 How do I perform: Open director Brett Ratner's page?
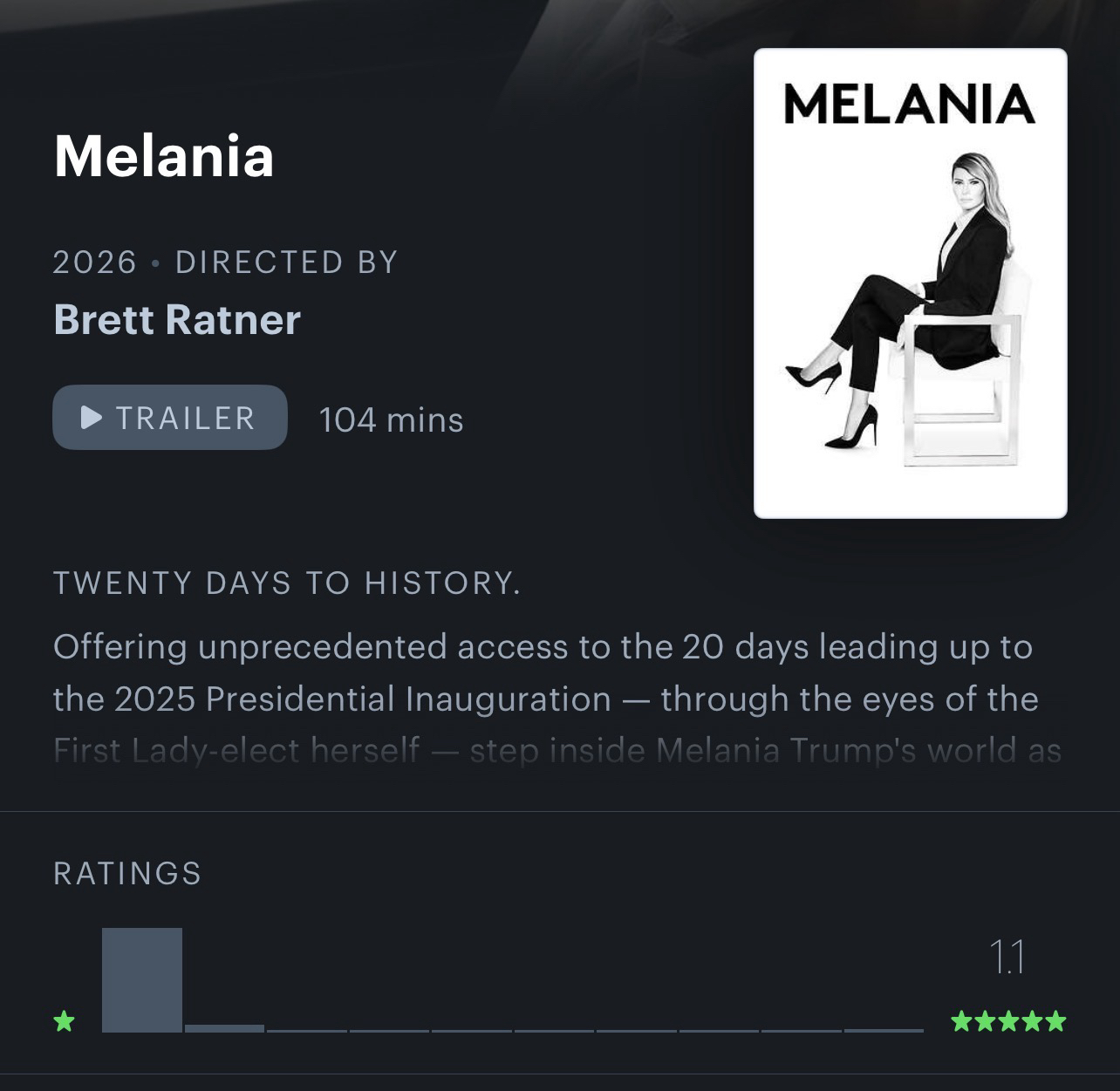coord(177,319)
